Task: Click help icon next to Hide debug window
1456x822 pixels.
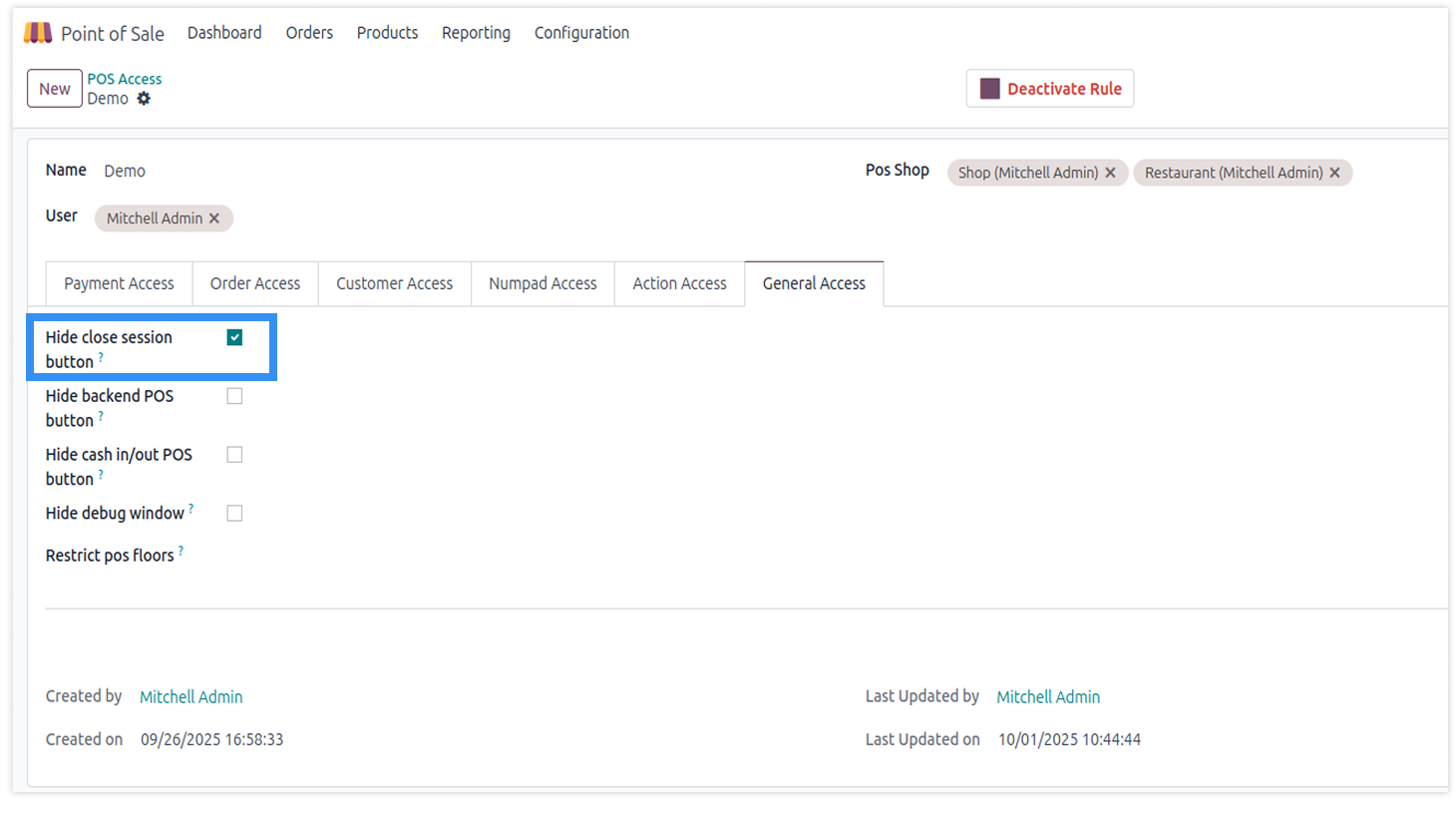Action: pyautogui.click(x=191, y=509)
